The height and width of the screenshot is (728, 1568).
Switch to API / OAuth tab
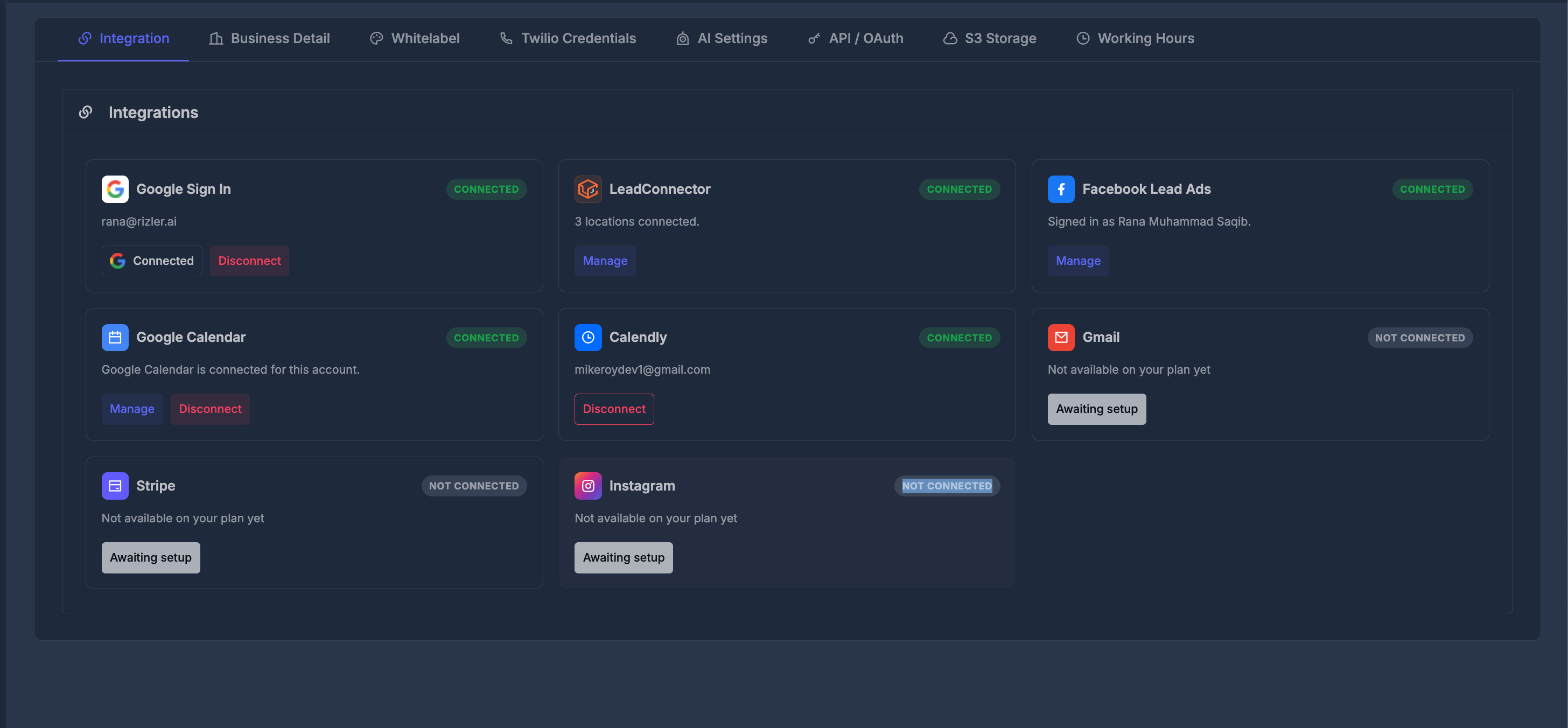coord(855,38)
